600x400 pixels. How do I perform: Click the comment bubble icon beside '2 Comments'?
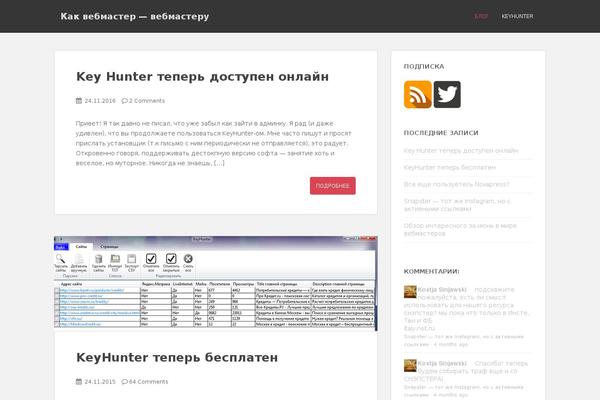pos(124,101)
